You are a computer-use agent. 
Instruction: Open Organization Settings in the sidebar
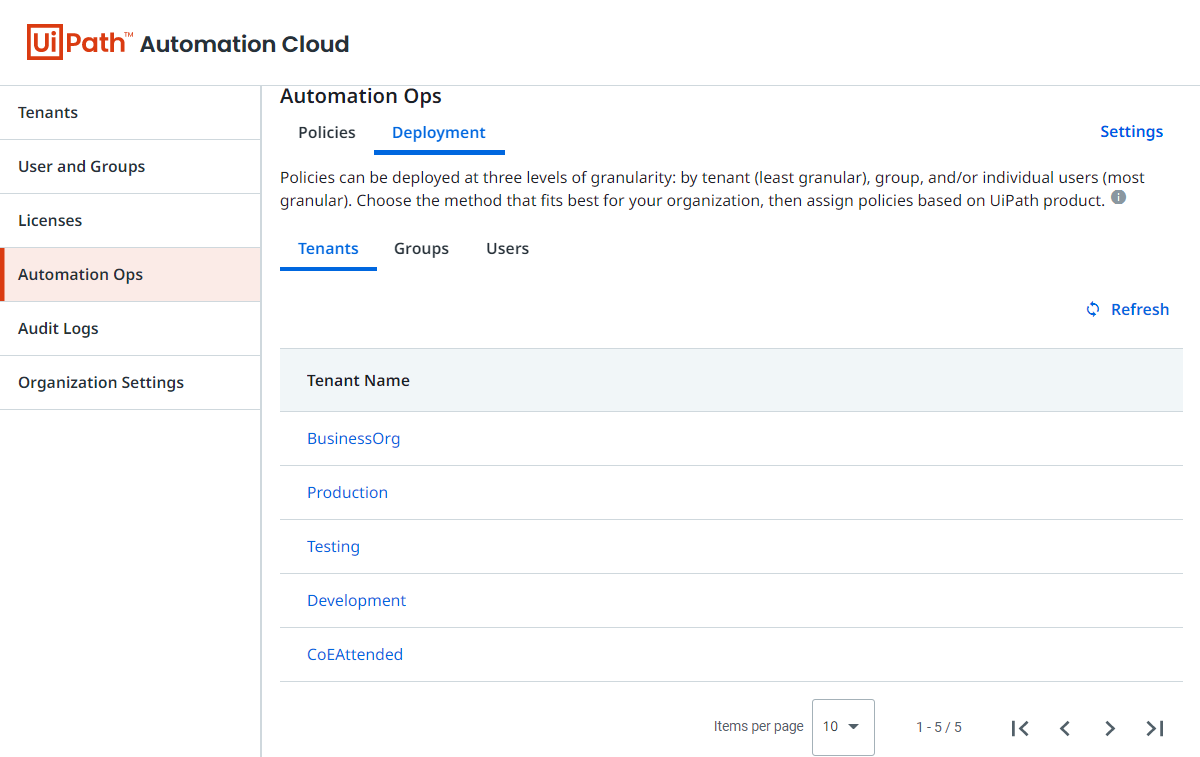(130, 383)
